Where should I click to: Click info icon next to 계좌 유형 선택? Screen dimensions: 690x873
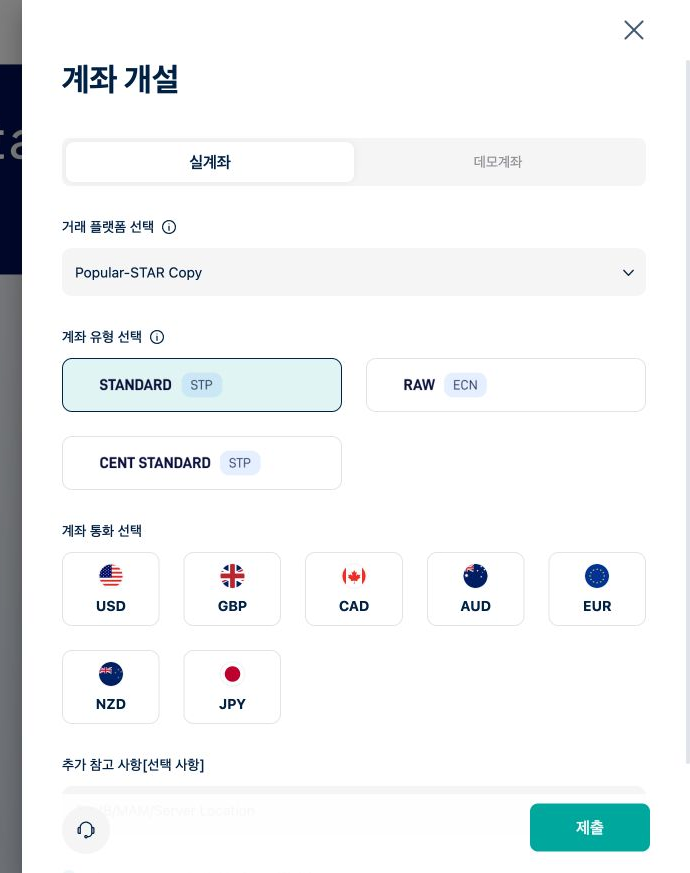157,337
